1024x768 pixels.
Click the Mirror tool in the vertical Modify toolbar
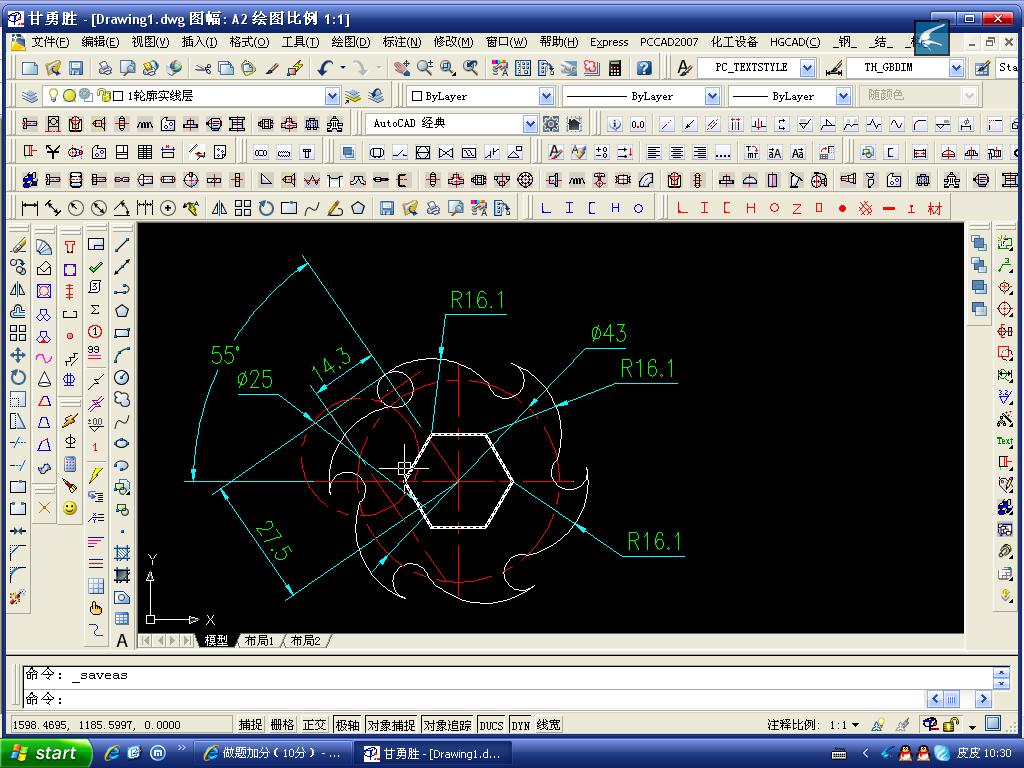tap(18, 289)
